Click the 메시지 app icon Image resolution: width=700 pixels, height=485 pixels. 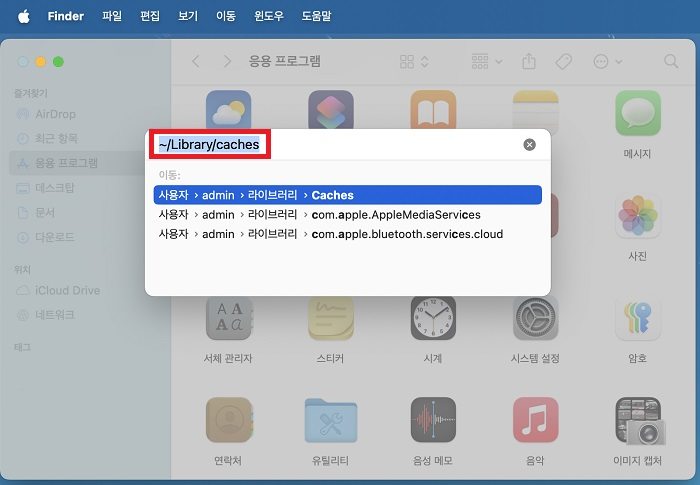point(638,113)
